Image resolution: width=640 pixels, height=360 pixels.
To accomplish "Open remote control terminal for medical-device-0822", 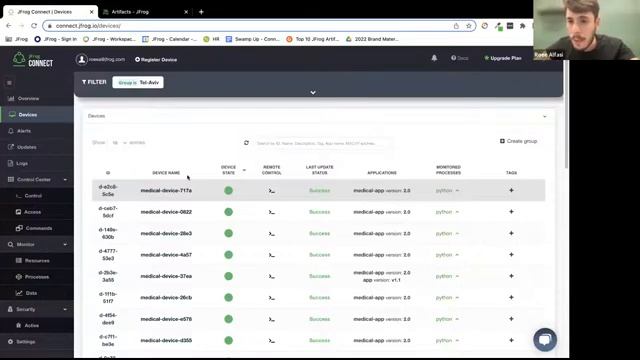I will pyautogui.click(x=271, y=212).
